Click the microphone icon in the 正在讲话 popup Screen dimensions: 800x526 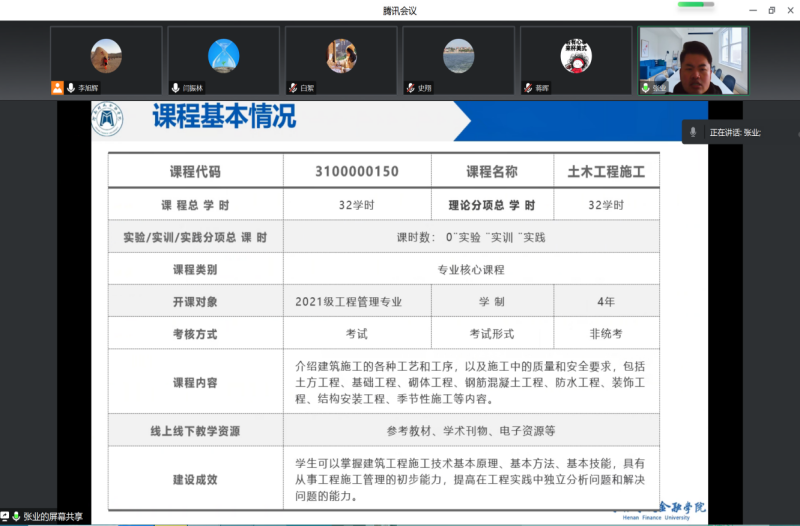coord(693,132)
